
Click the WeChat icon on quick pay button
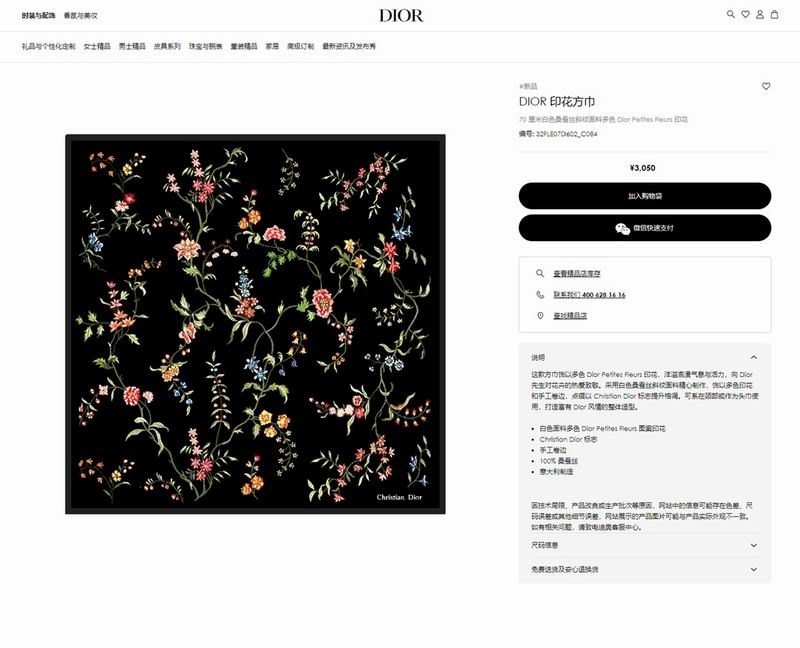[622, 229]
